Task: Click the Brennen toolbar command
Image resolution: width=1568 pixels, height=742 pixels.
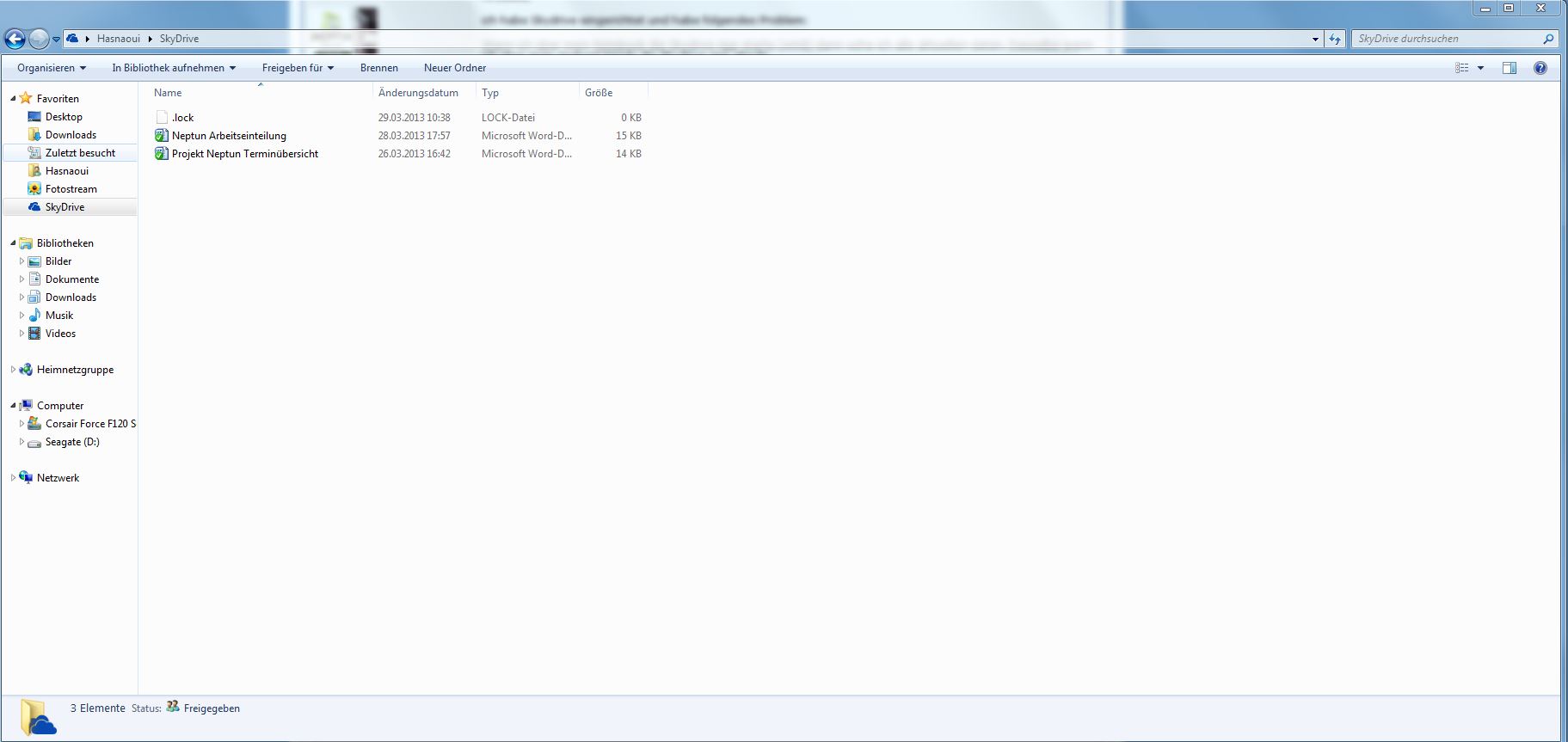Action: [x=379, y=68]
